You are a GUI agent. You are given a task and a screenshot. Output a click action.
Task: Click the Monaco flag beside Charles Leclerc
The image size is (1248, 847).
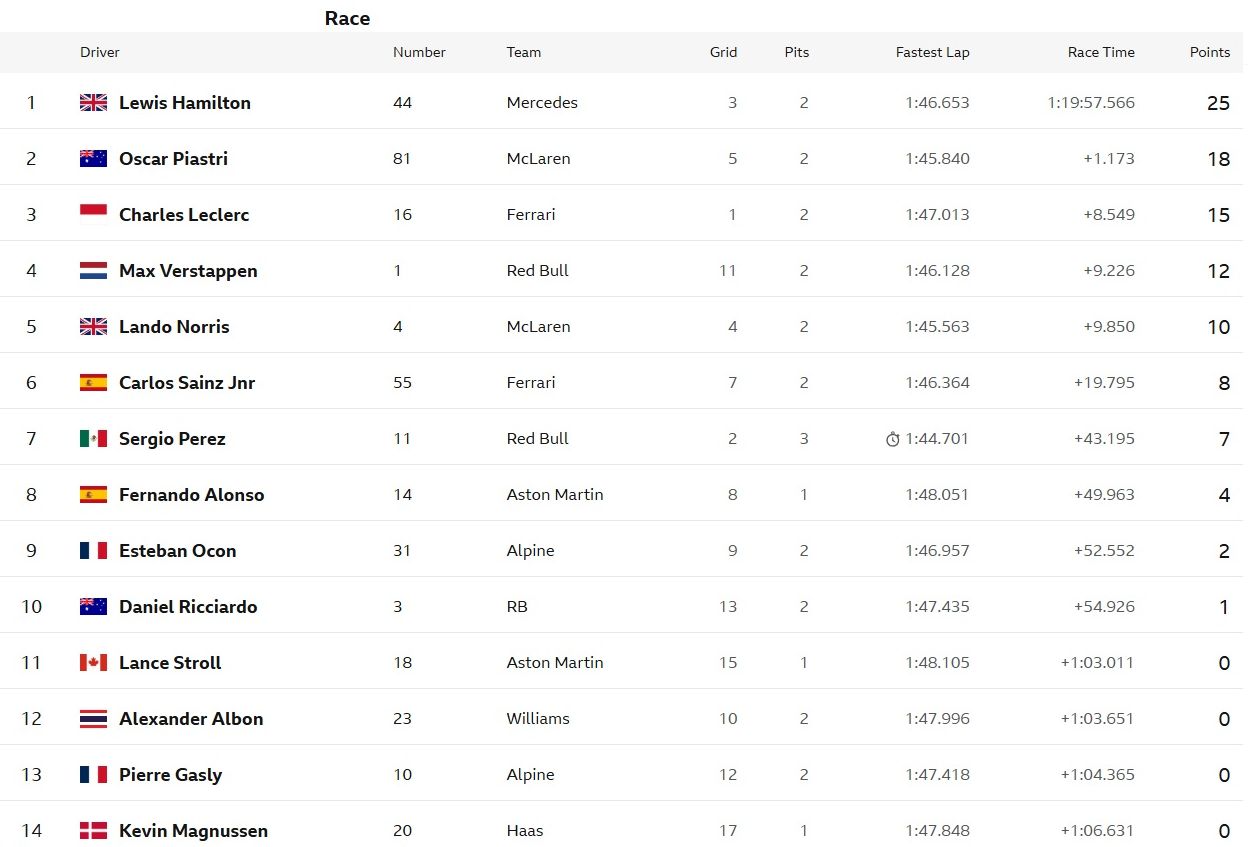pos(93,214)
